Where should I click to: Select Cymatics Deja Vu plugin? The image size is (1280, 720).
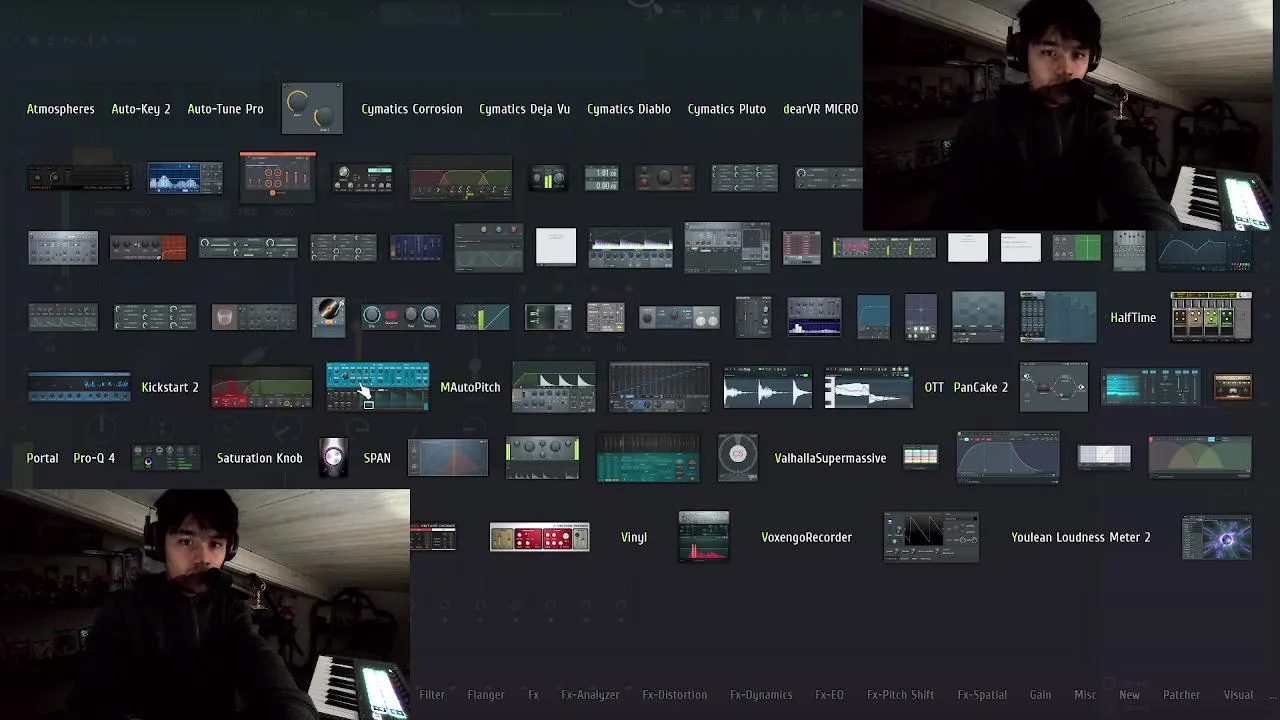(x=524, y=109)
